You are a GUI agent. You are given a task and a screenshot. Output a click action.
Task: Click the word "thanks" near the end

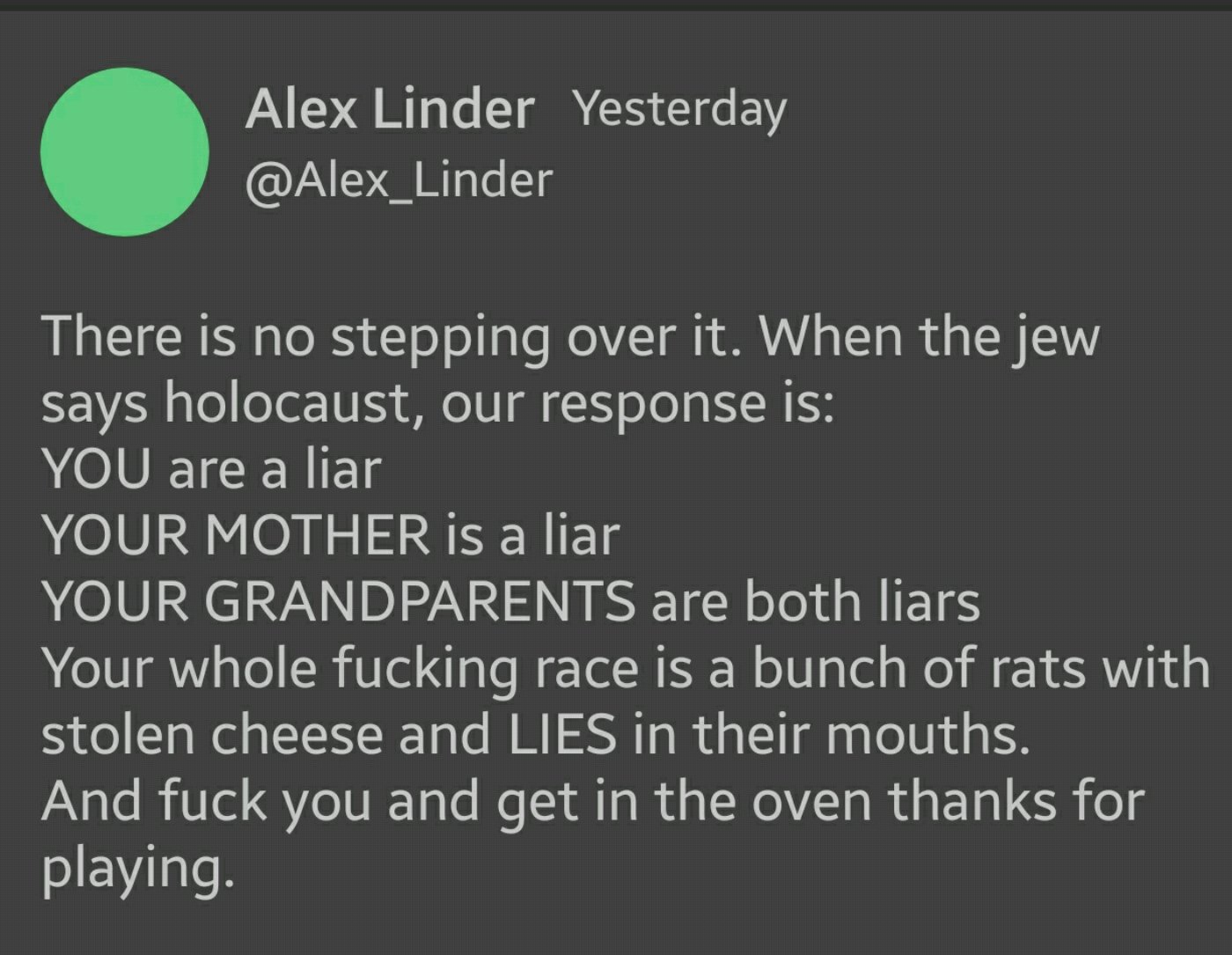click(x=972, y=800)
